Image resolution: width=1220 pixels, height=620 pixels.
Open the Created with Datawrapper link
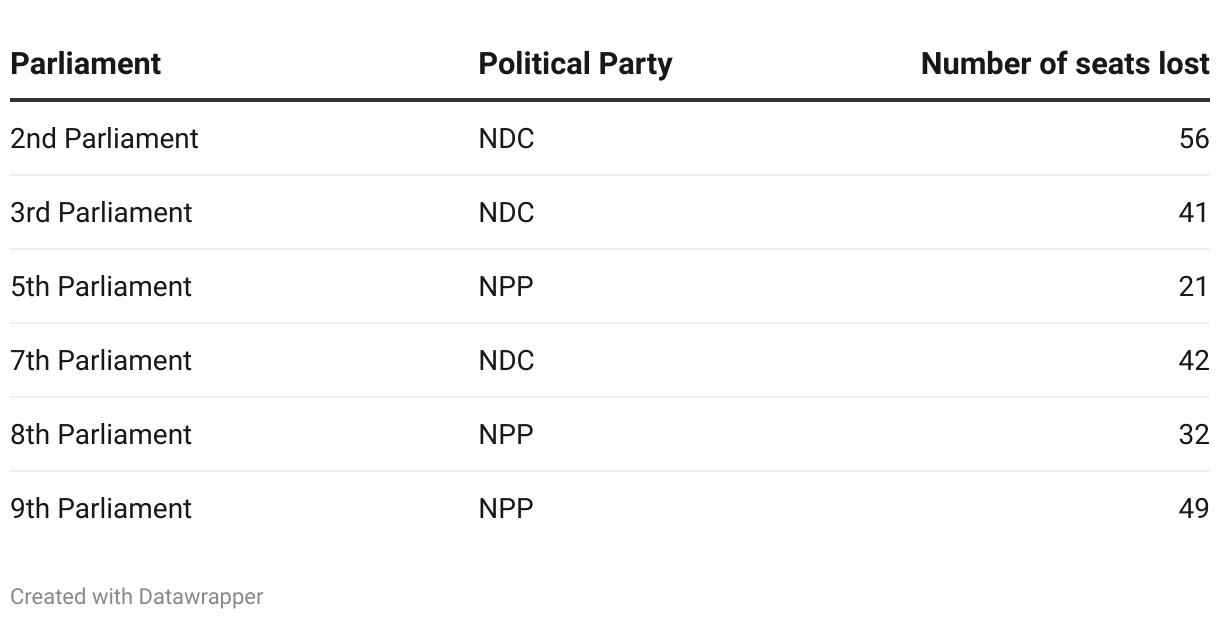137,597
